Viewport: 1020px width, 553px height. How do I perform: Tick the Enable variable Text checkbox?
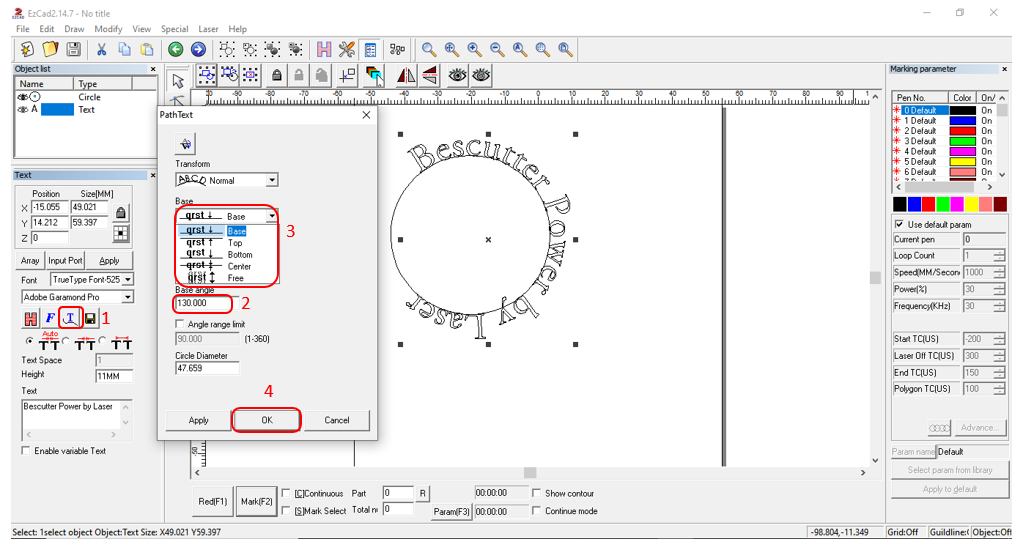click(x=26, y=450)
